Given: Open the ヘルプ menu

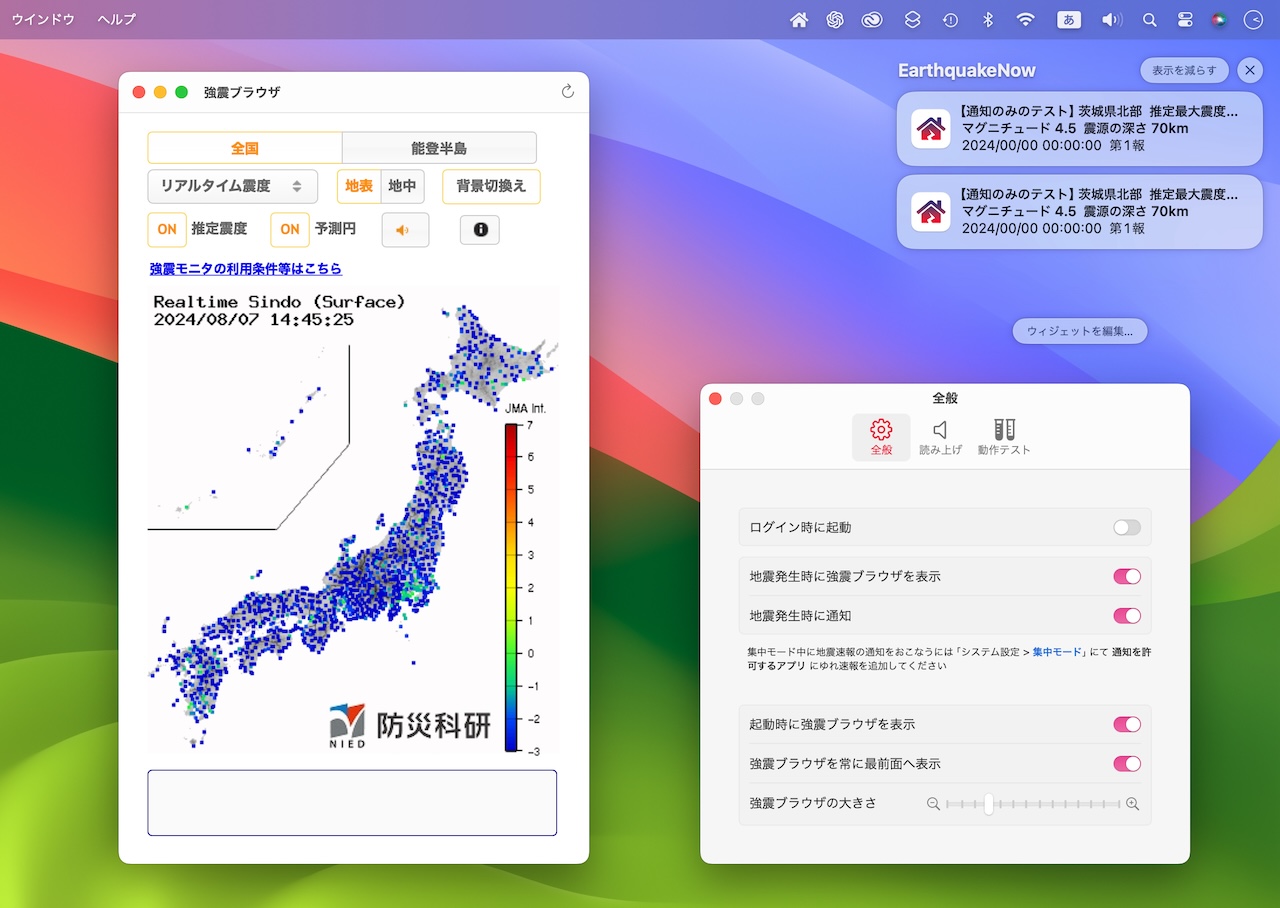Looking at the screenshot, I should (117, 20).
